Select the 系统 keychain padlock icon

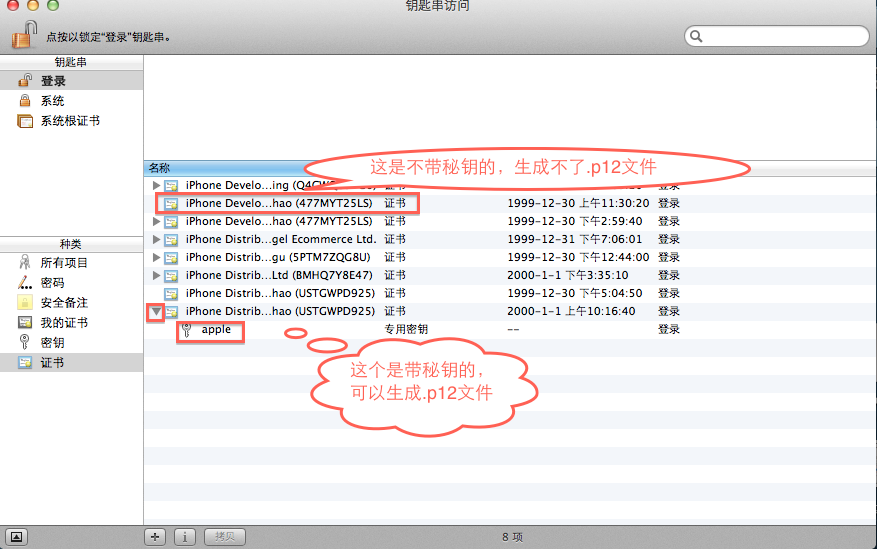(x=25, y=101)
